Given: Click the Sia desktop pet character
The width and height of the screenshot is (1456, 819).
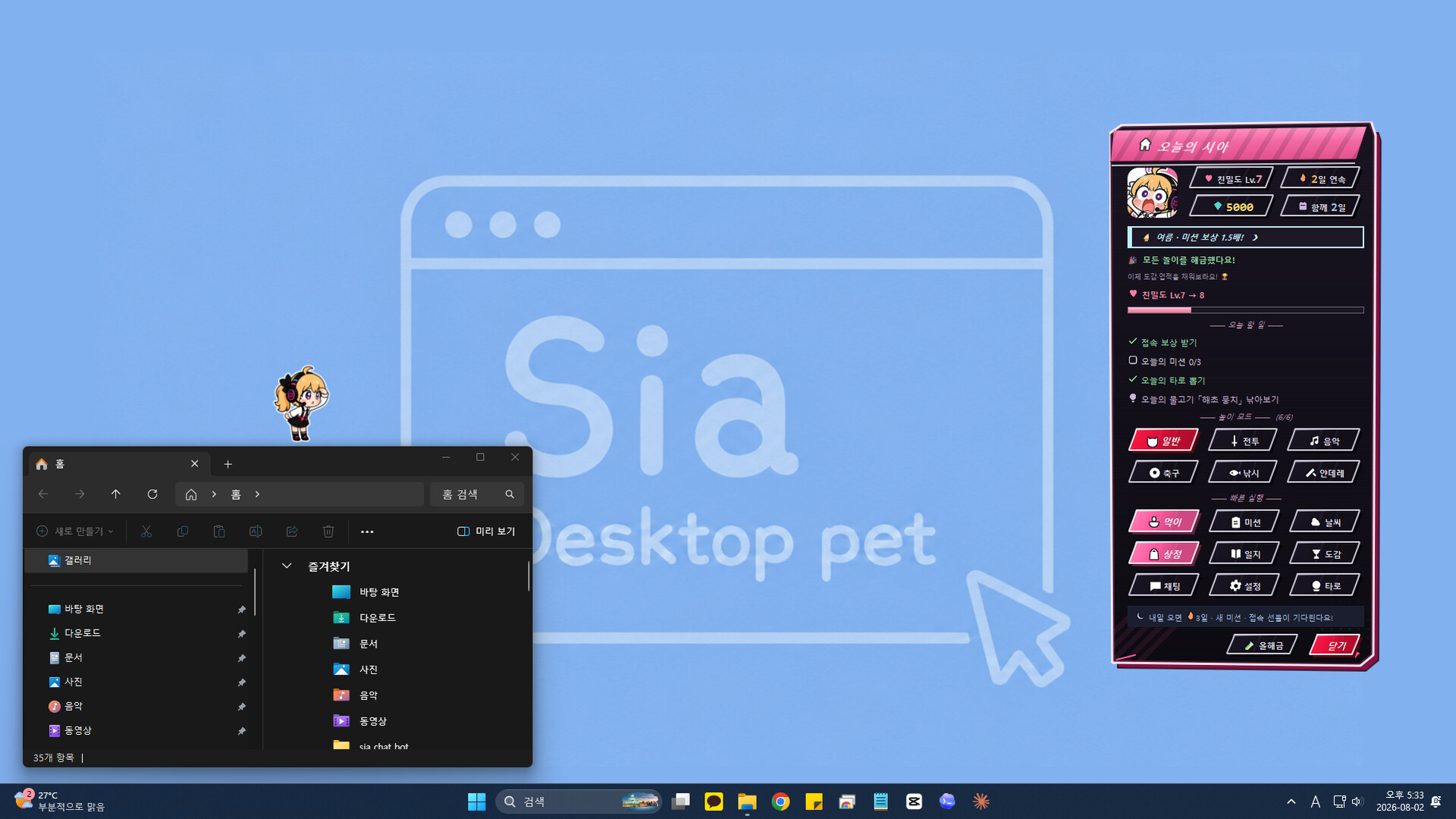Looking at the screenshot, I should 301,403.
